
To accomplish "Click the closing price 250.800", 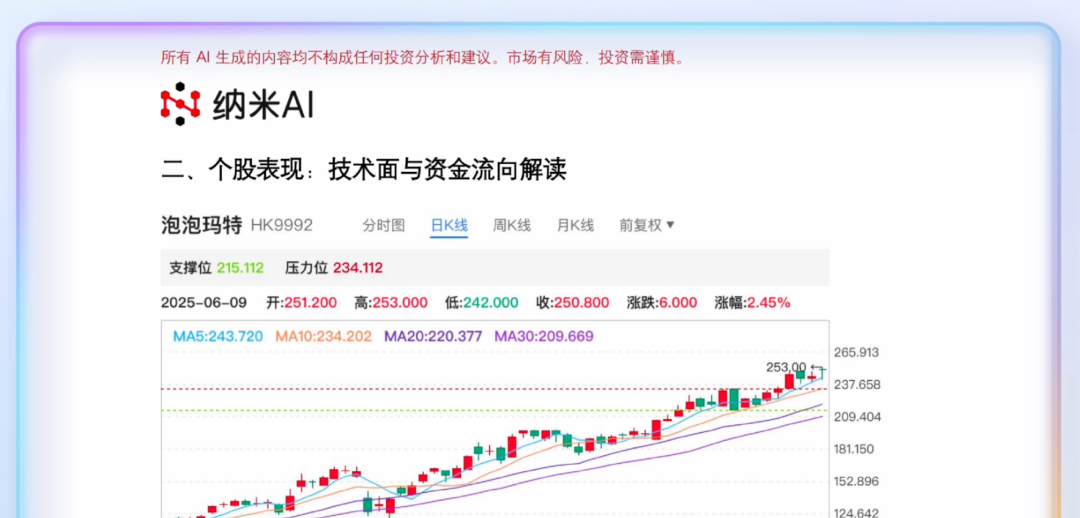I will (582, 302).
